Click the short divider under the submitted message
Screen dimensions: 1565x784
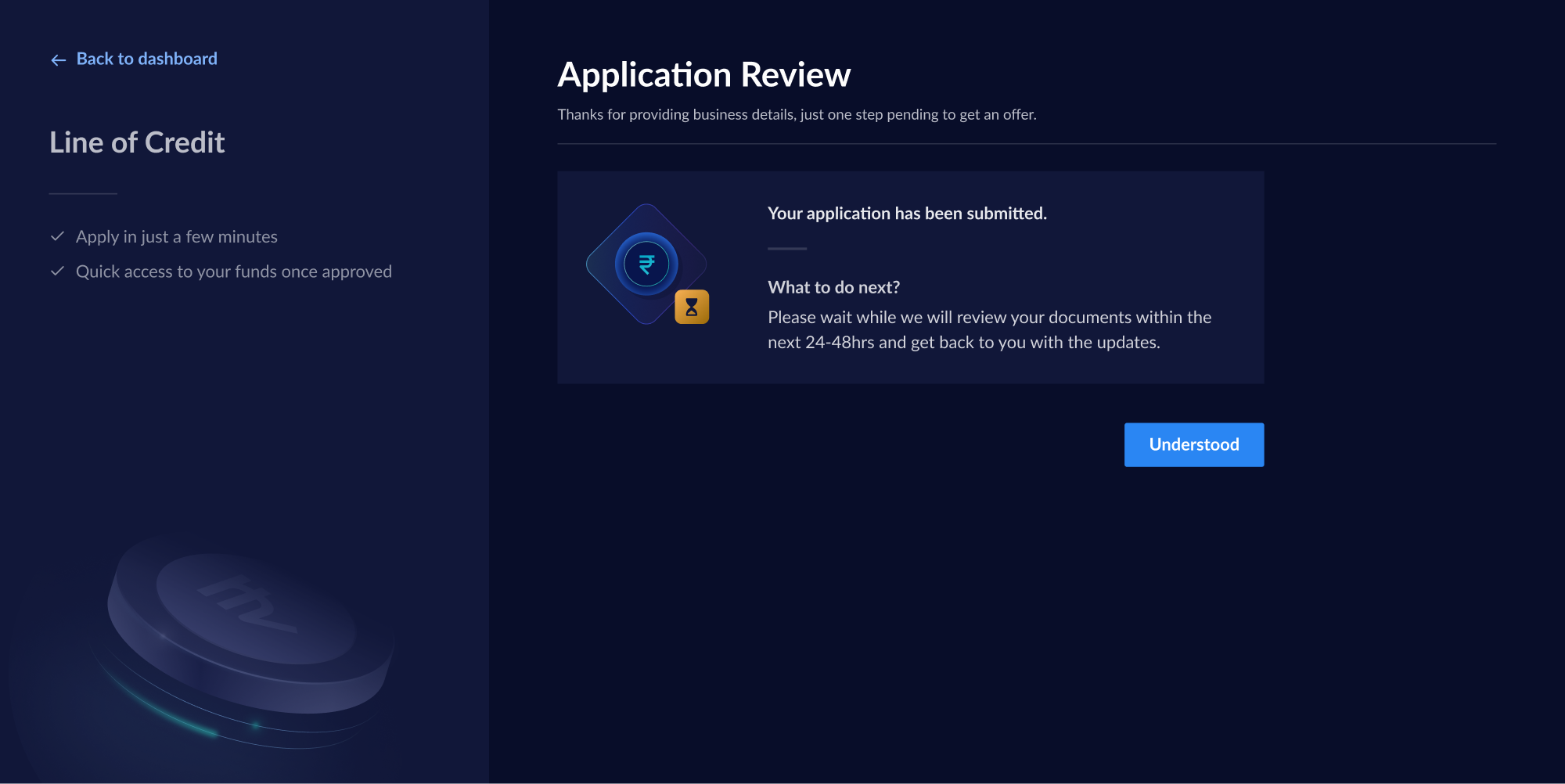(786, 249)
